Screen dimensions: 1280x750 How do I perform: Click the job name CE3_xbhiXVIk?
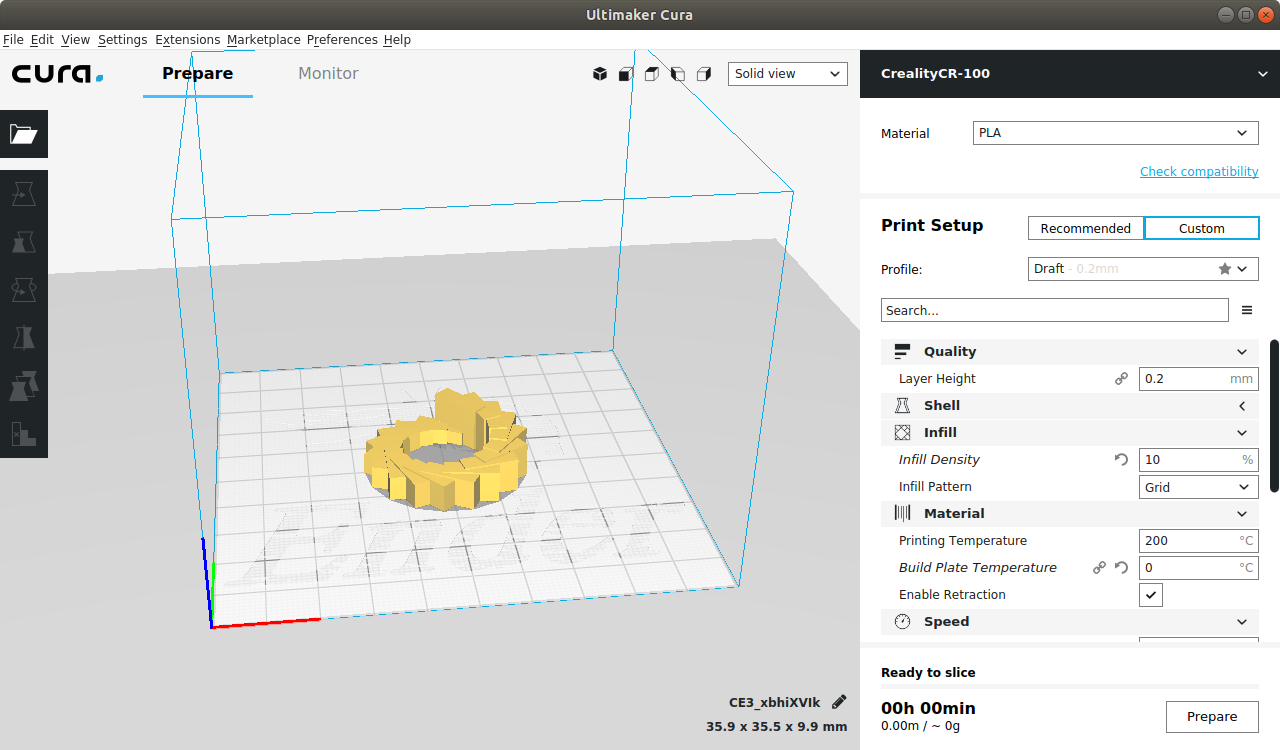[x=774, y=703]
